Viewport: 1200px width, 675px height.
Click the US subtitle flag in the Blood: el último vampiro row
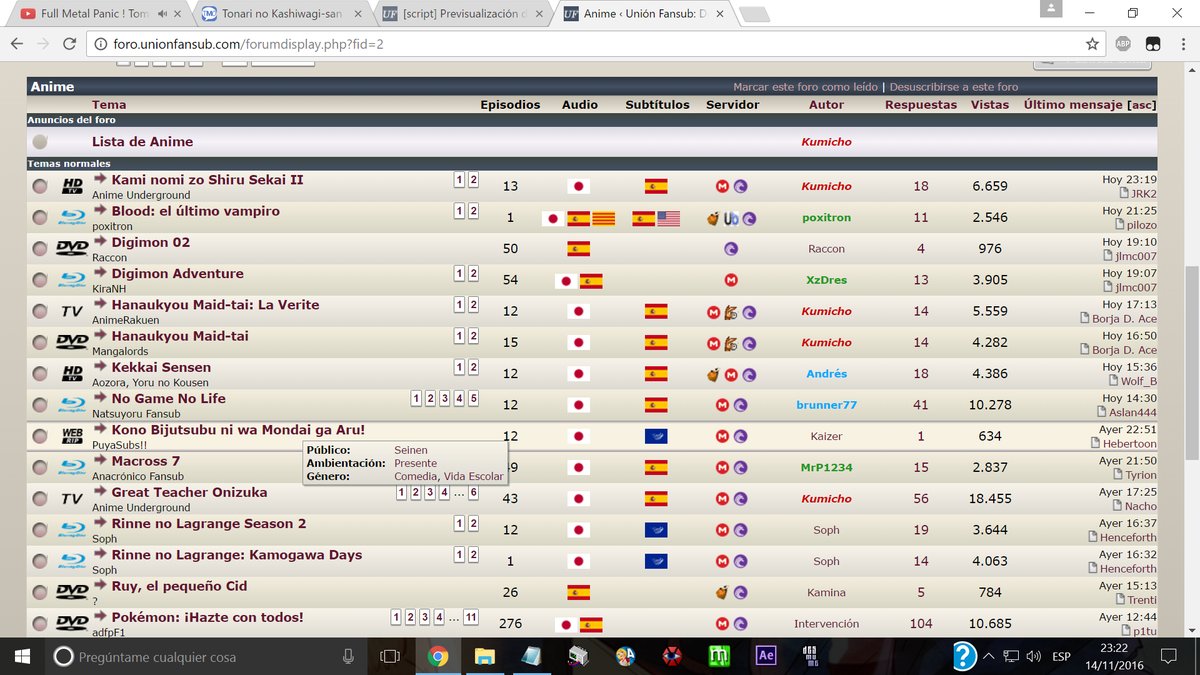click(669, 218)
